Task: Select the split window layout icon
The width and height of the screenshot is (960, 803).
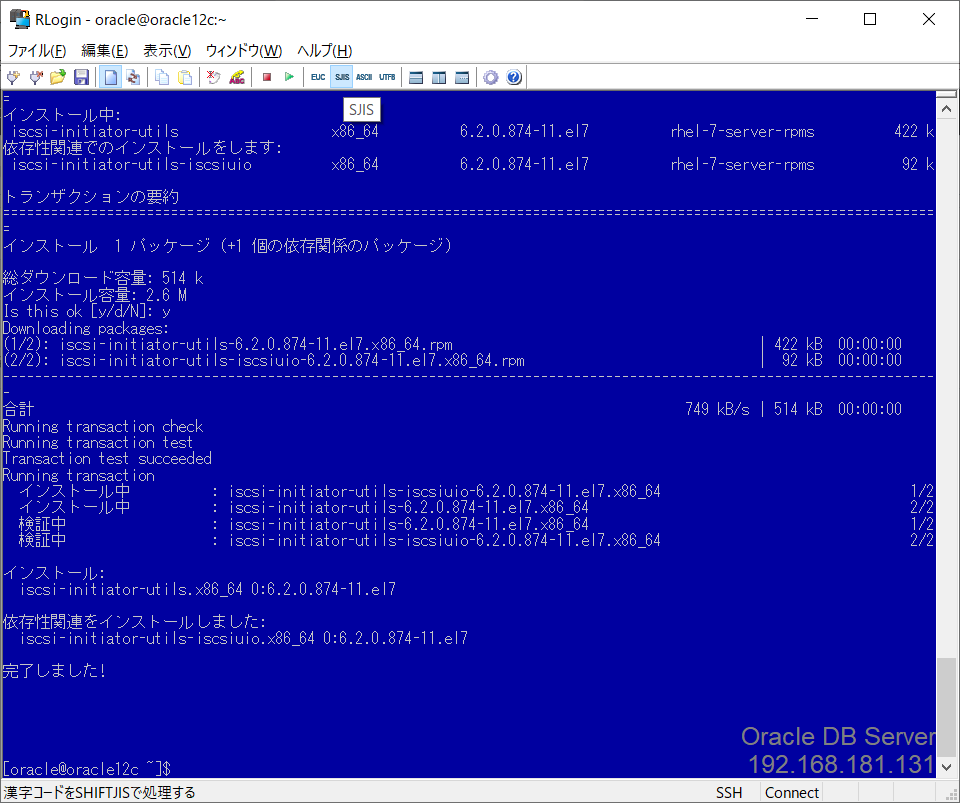Action: click(x=440, y=77)
